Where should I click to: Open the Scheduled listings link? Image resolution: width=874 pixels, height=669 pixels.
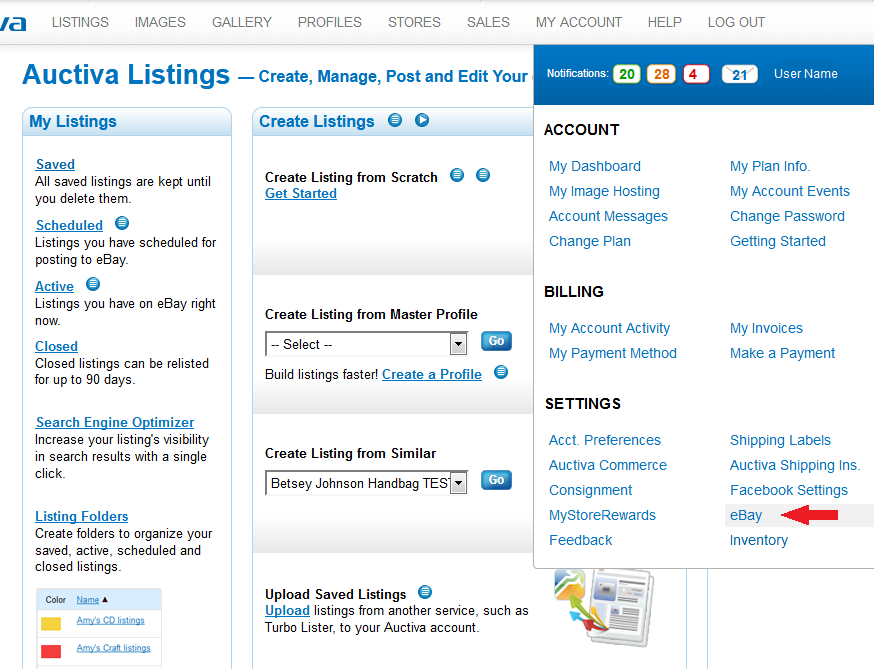coord(69,225)
